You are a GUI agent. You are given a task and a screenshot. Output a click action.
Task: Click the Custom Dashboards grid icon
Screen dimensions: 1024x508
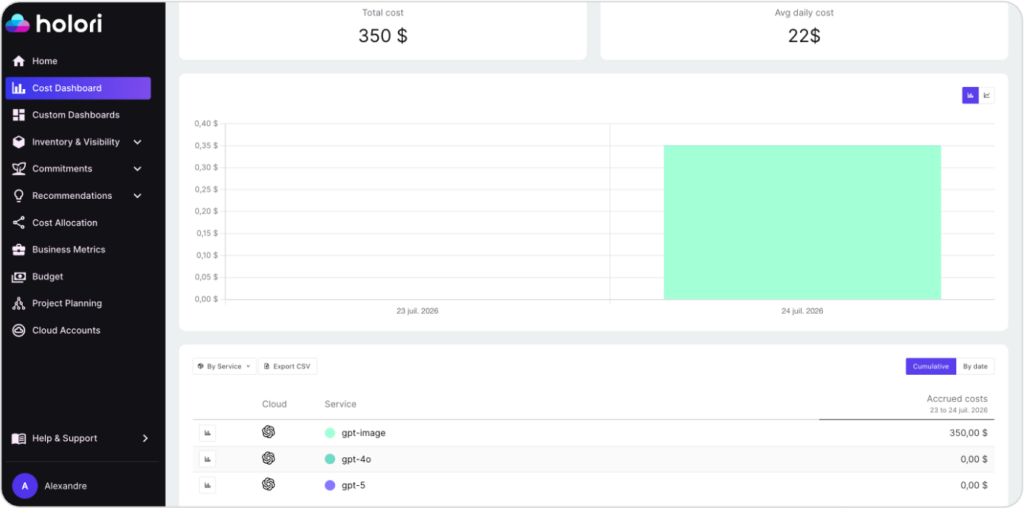tap(19, 115)
